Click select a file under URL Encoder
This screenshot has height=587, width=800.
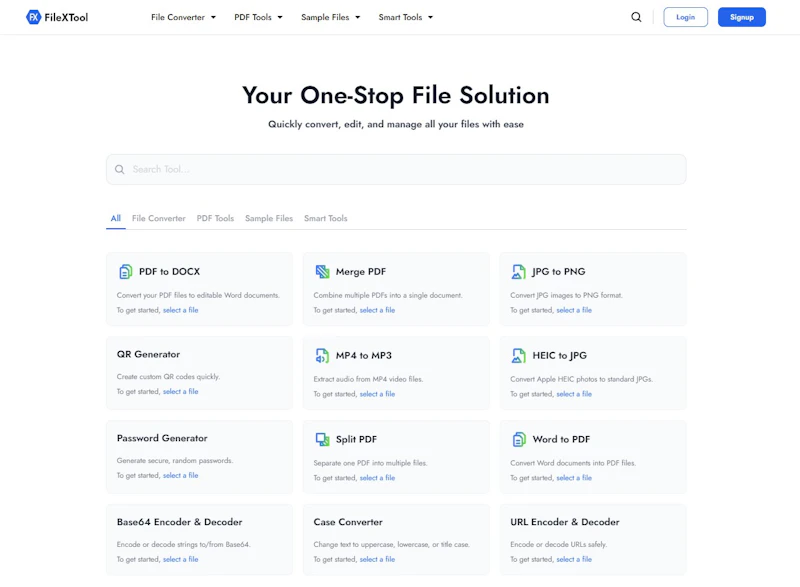(x=574, y=559)
